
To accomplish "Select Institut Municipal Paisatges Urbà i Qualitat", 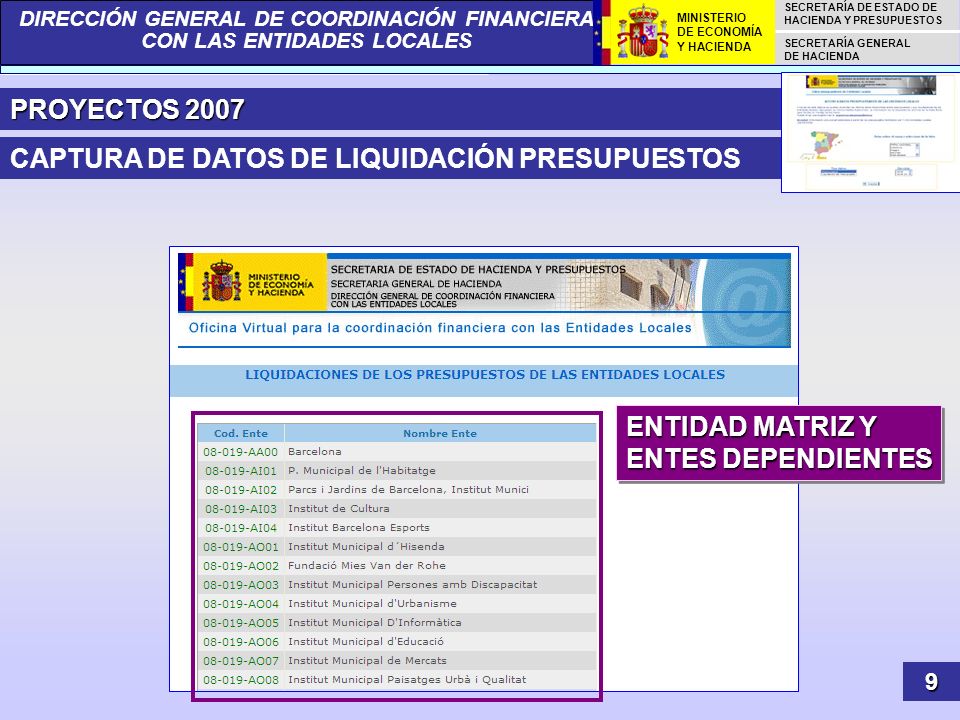I will 407,679.
